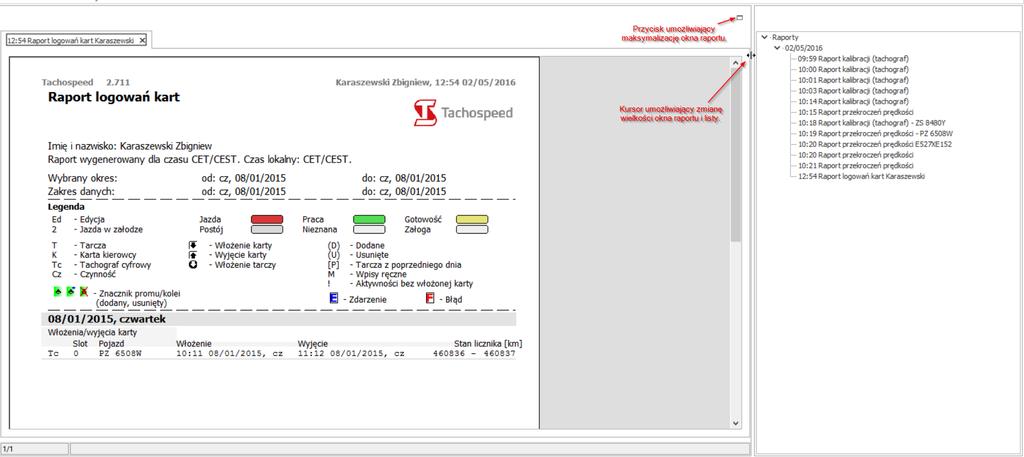The height and width of the screenshot is (457, 1024).
Task: Open 10:03 Raport kalibracji (tachograf)
Action: click(x=853, y=91)
